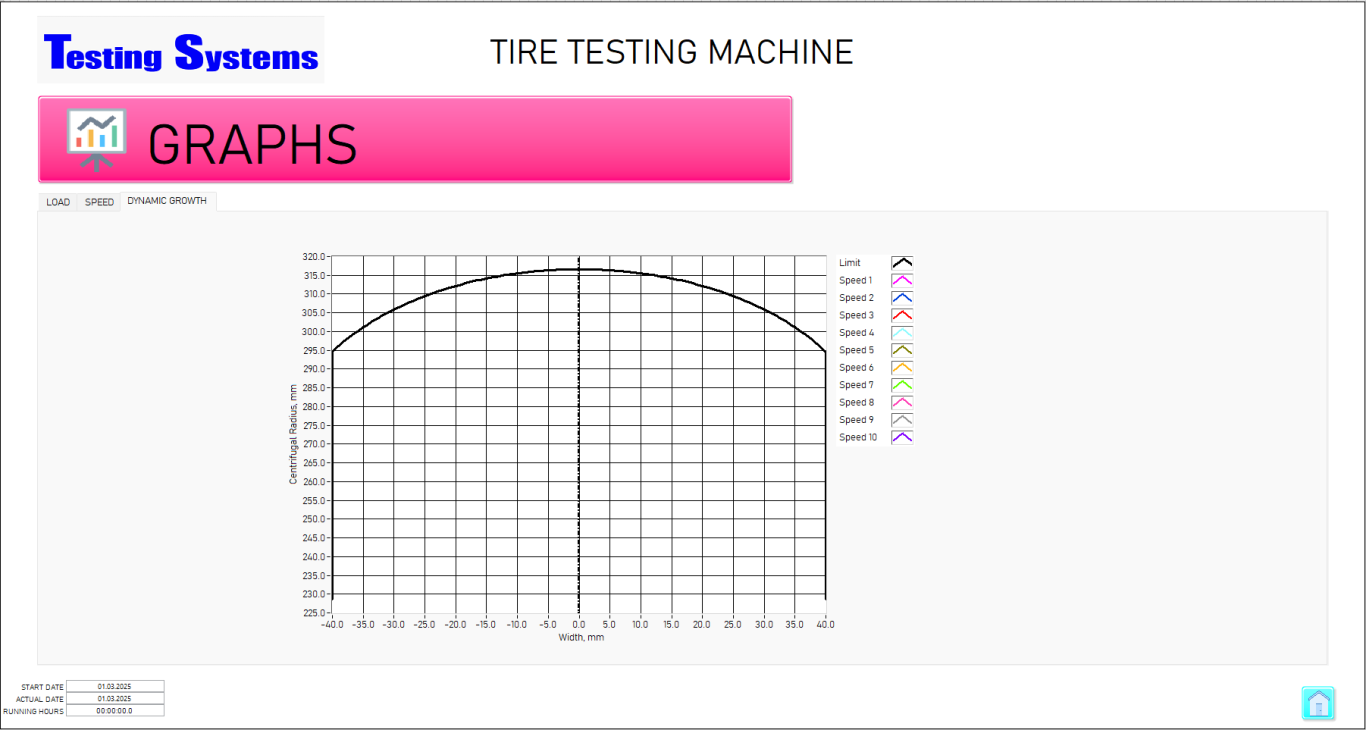This screenshot has height=730, width=1366.
Task: Click the Testing Systems logo
Action: click(181, 51)
